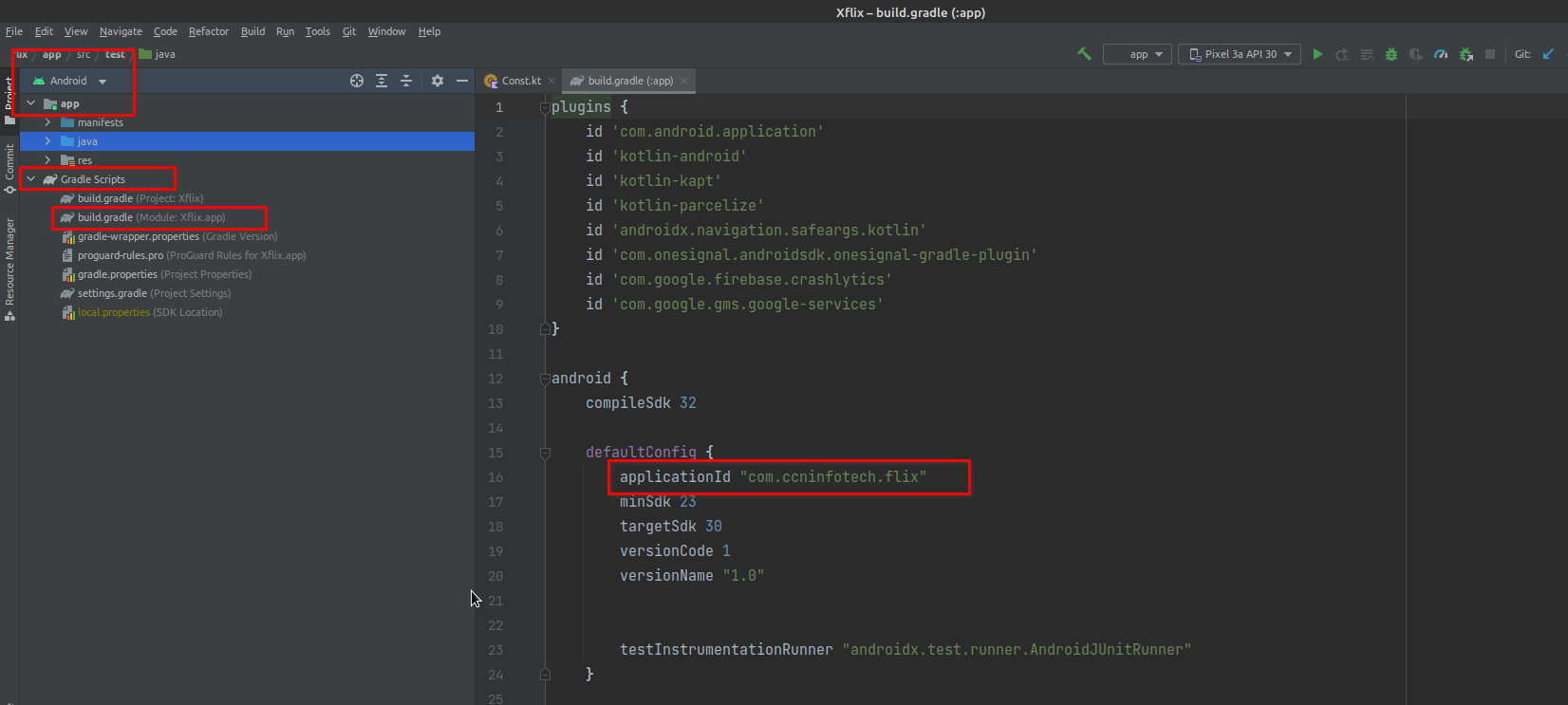
Task: Expand the java folder arrow
Action: click(x=47, y=141)
